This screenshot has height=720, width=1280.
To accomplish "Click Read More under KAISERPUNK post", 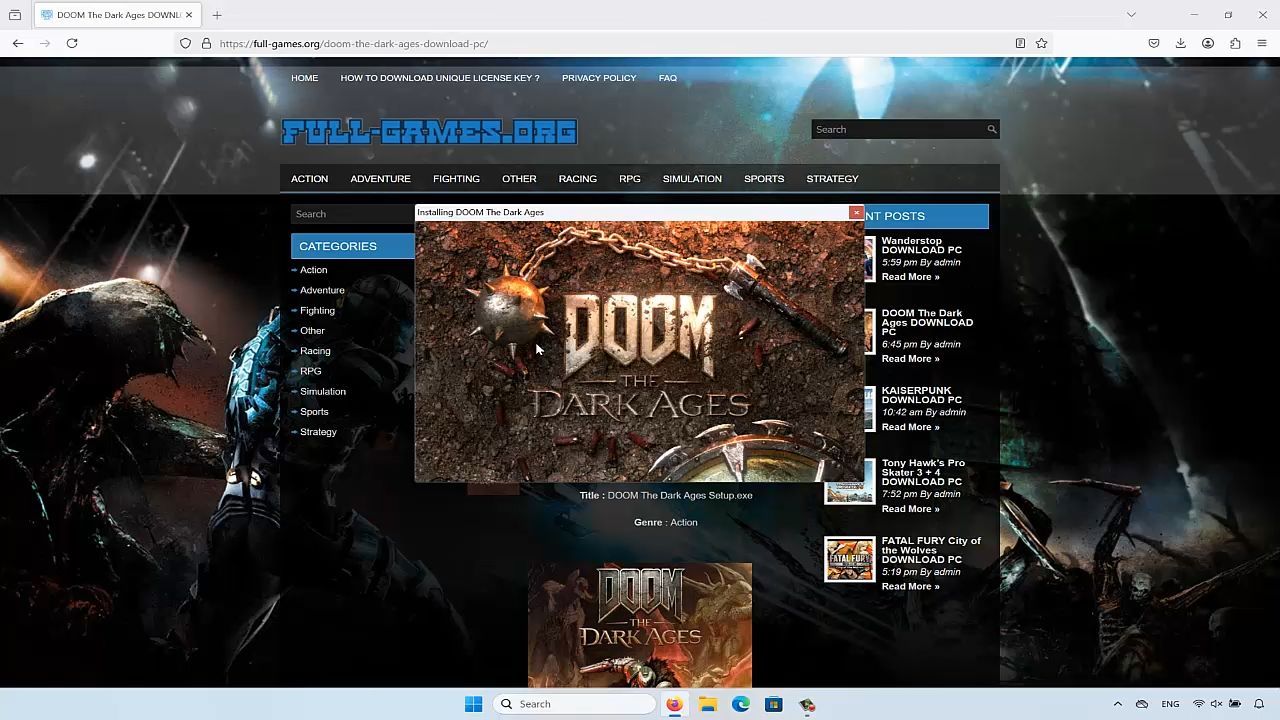I will pyautogui.click(x=910, y=427).
